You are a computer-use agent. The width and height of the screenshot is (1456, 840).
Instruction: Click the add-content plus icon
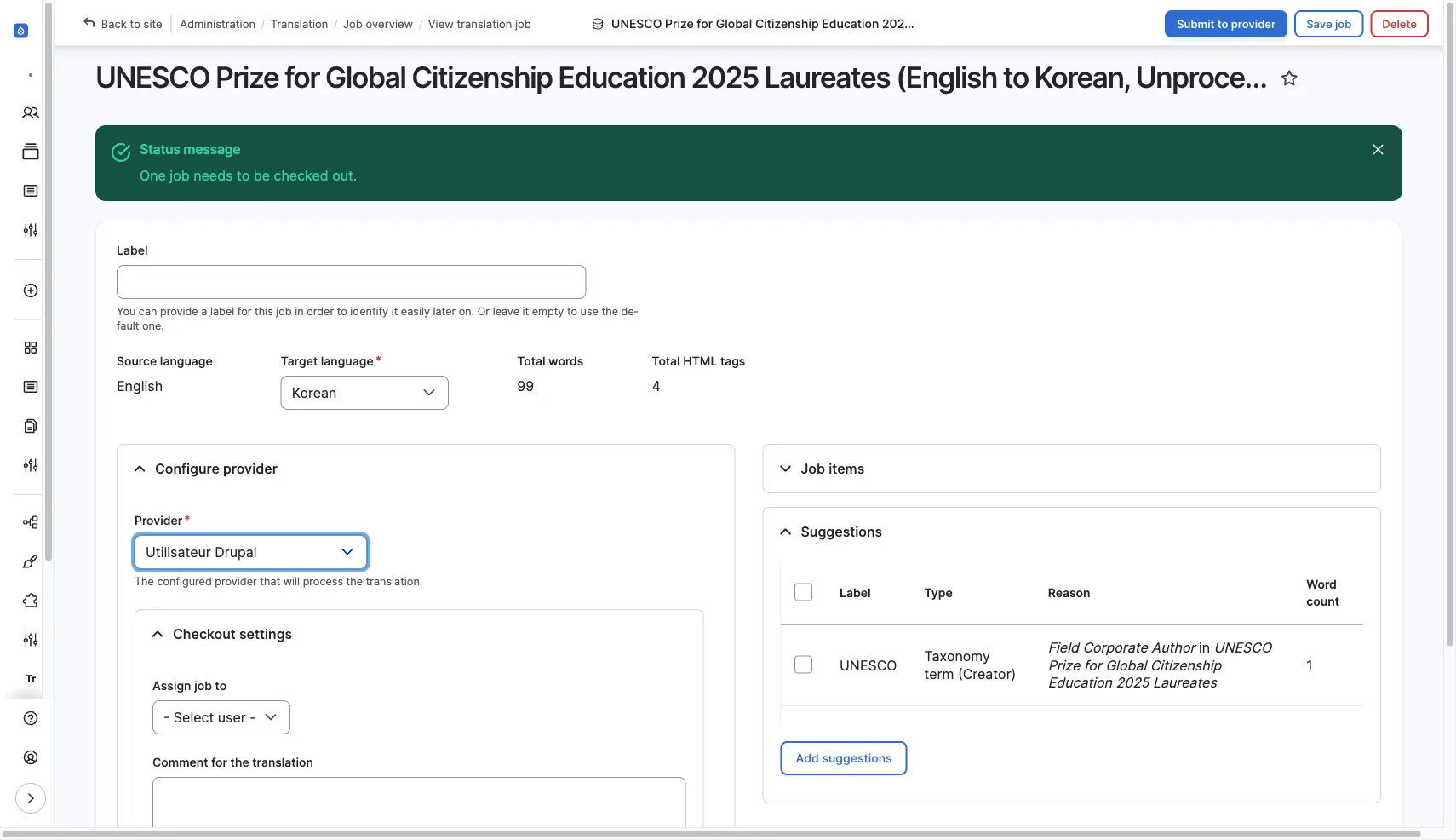click(x=31, y=290)
